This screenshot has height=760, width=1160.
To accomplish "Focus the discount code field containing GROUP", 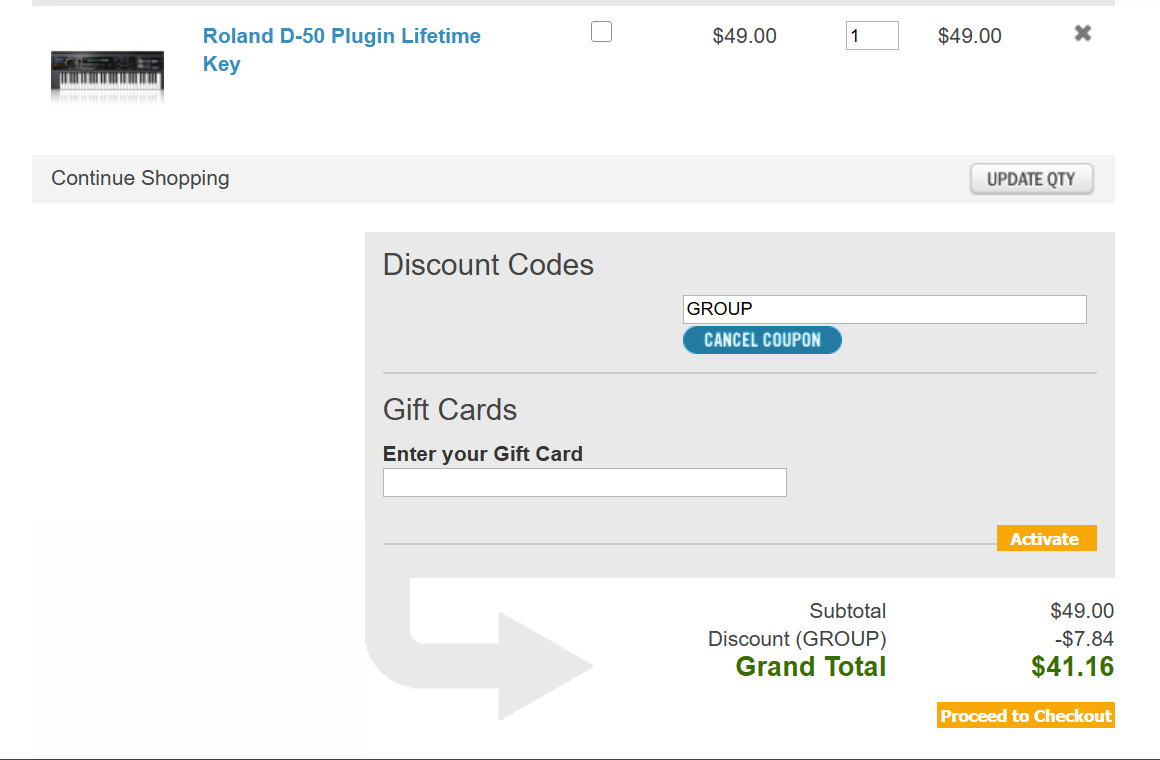I will point(884,309).
